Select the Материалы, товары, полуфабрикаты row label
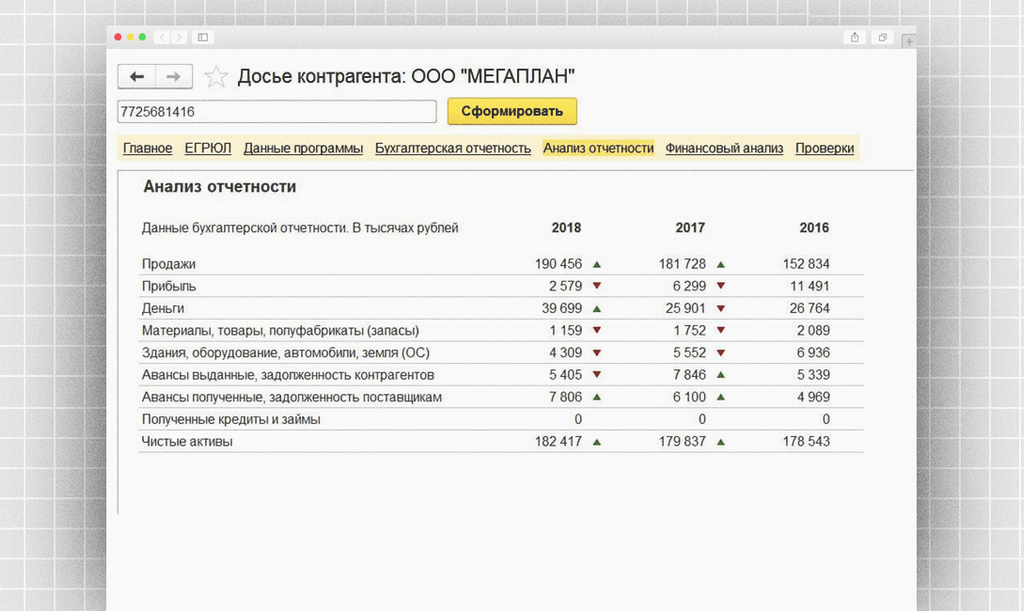The width and height of the screenshot is (1024, 611). (x=280, y=331)
